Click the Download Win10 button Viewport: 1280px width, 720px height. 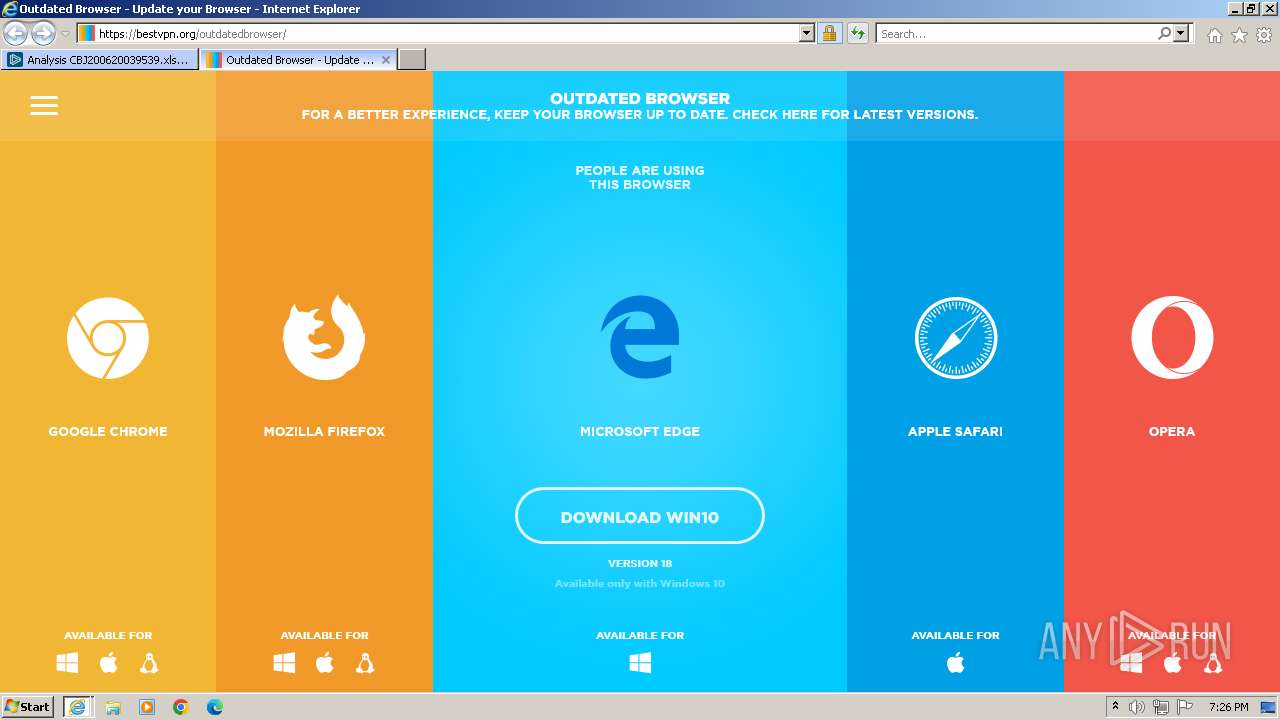(x=640, y=516)
